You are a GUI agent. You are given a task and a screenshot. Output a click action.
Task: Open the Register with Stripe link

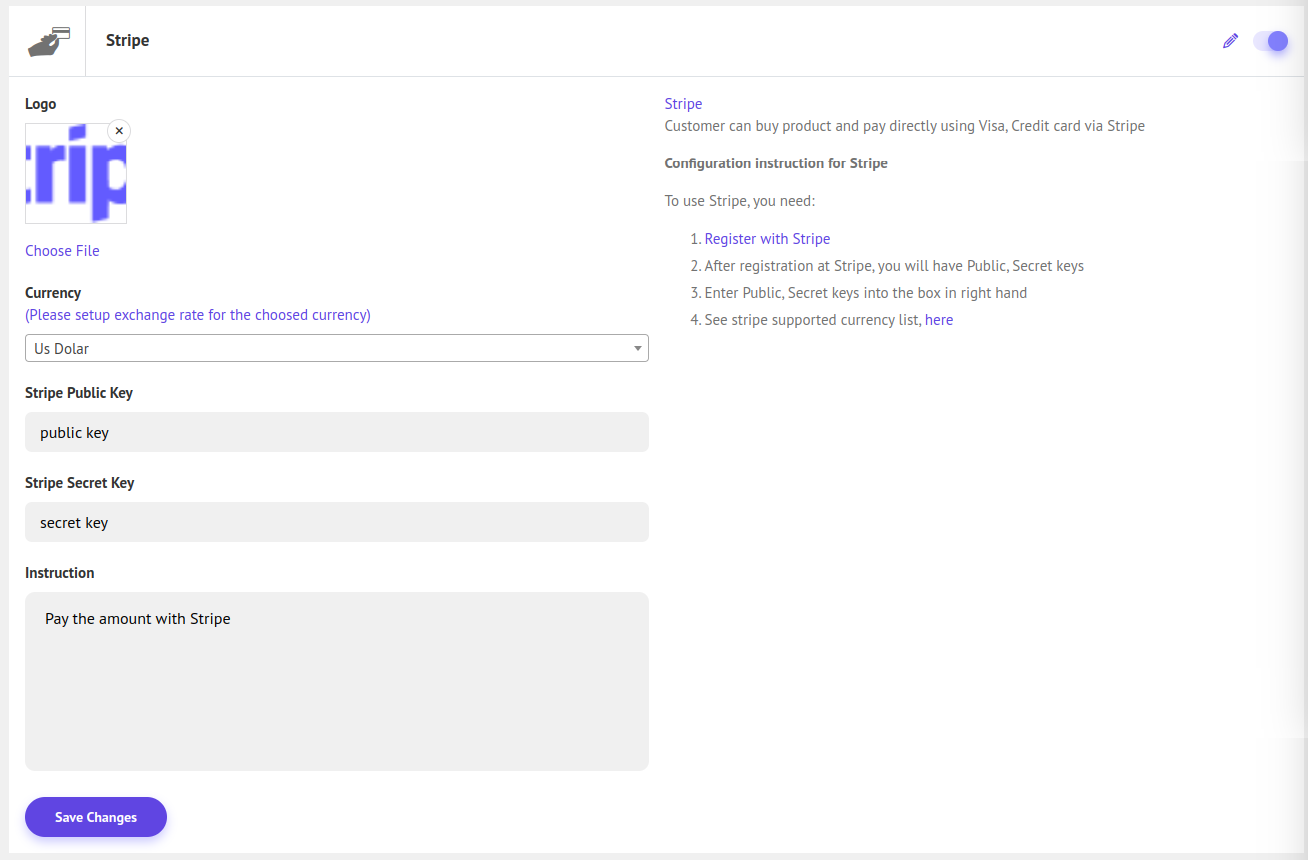[767, 239]
